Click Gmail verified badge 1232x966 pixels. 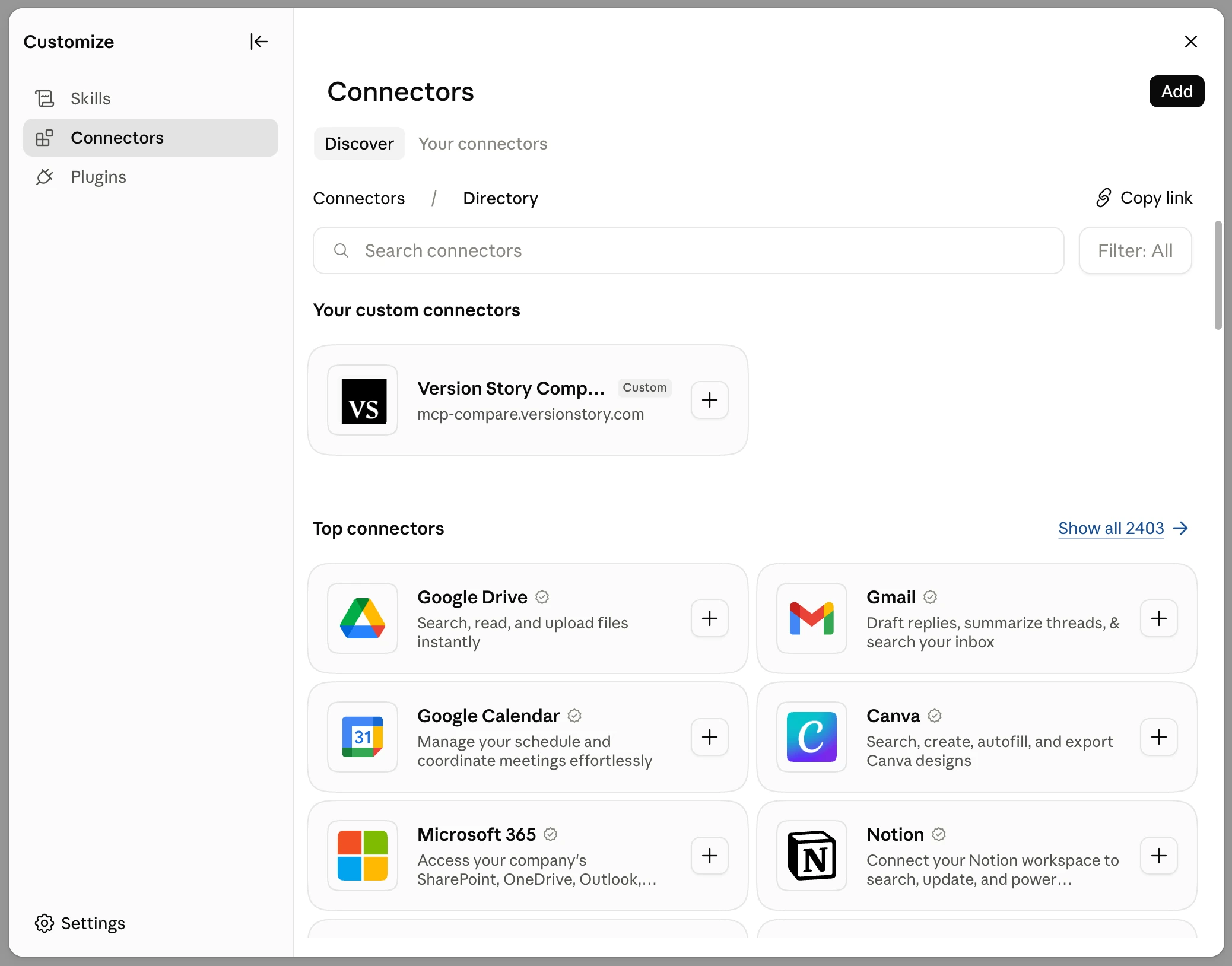[930, 597]
